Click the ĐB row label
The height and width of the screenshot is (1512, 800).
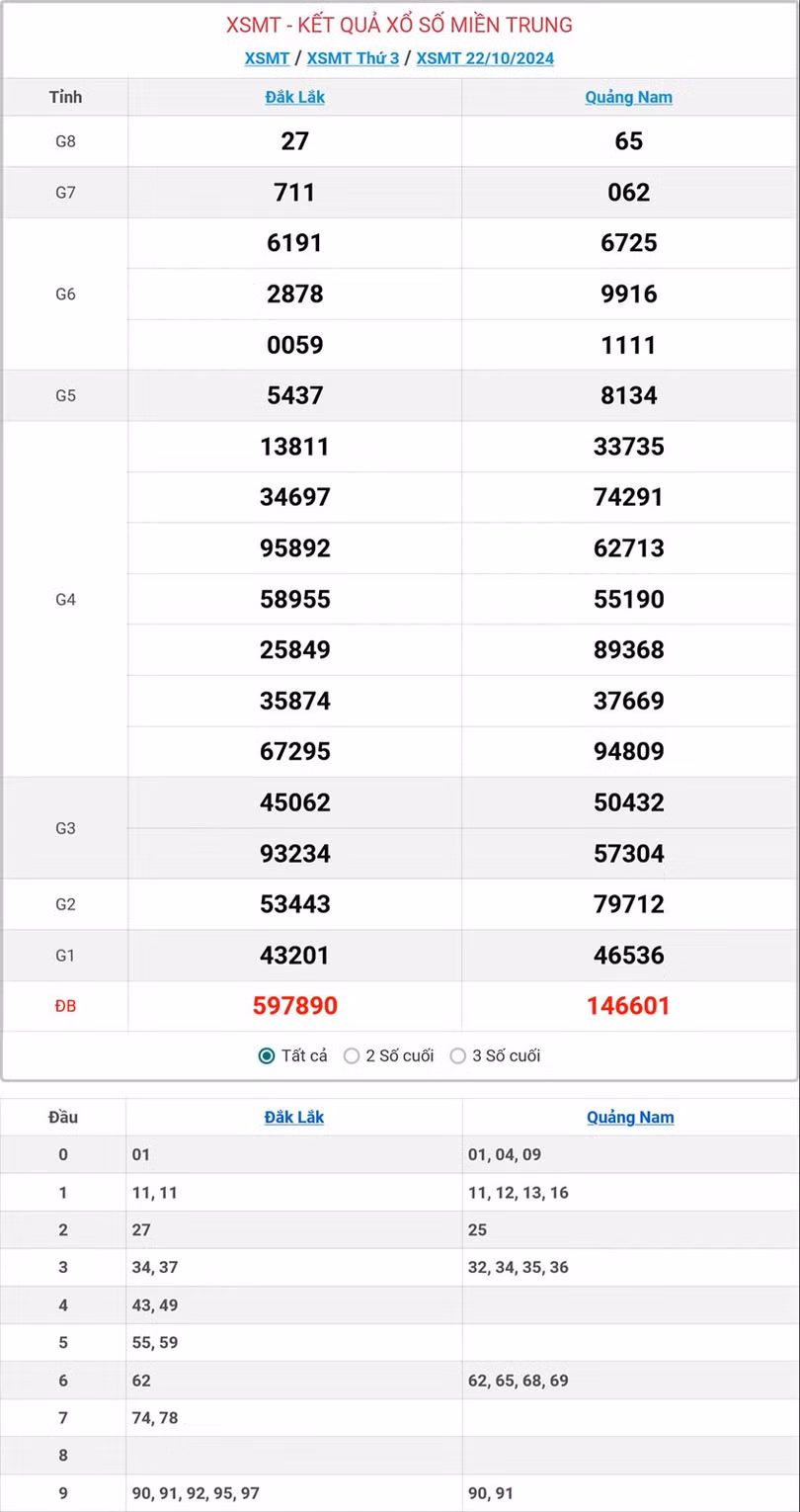(x=65, y=1006)
